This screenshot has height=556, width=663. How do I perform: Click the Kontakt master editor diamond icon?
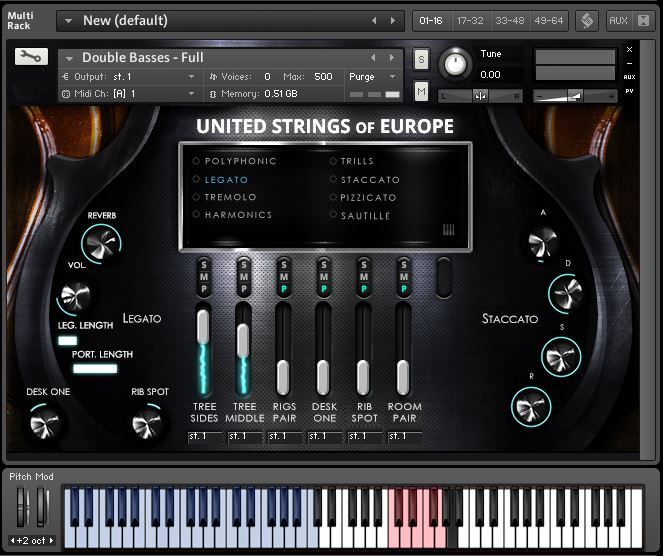tap(586, 21)
